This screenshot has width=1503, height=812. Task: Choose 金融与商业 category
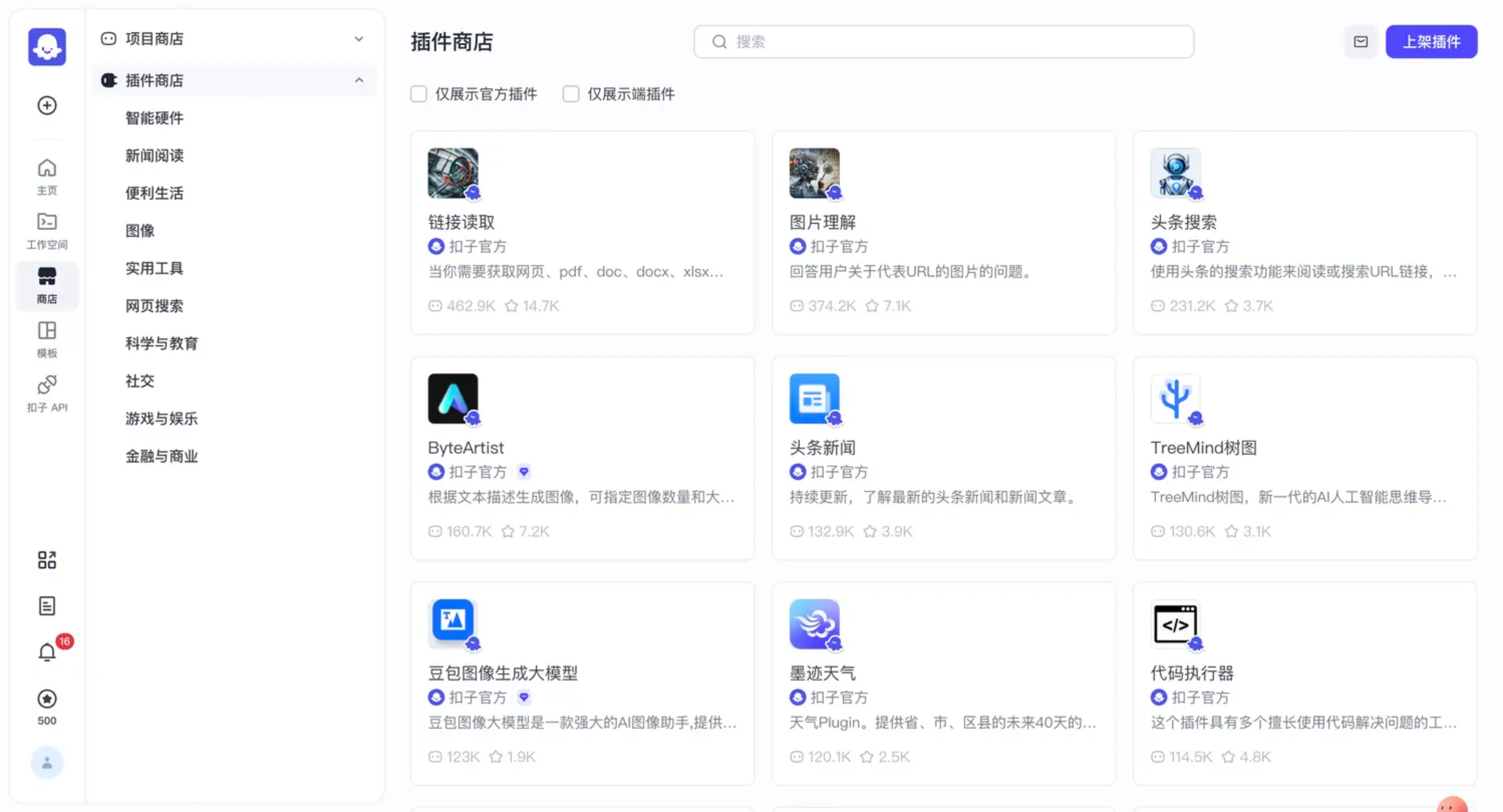point(161,456)
